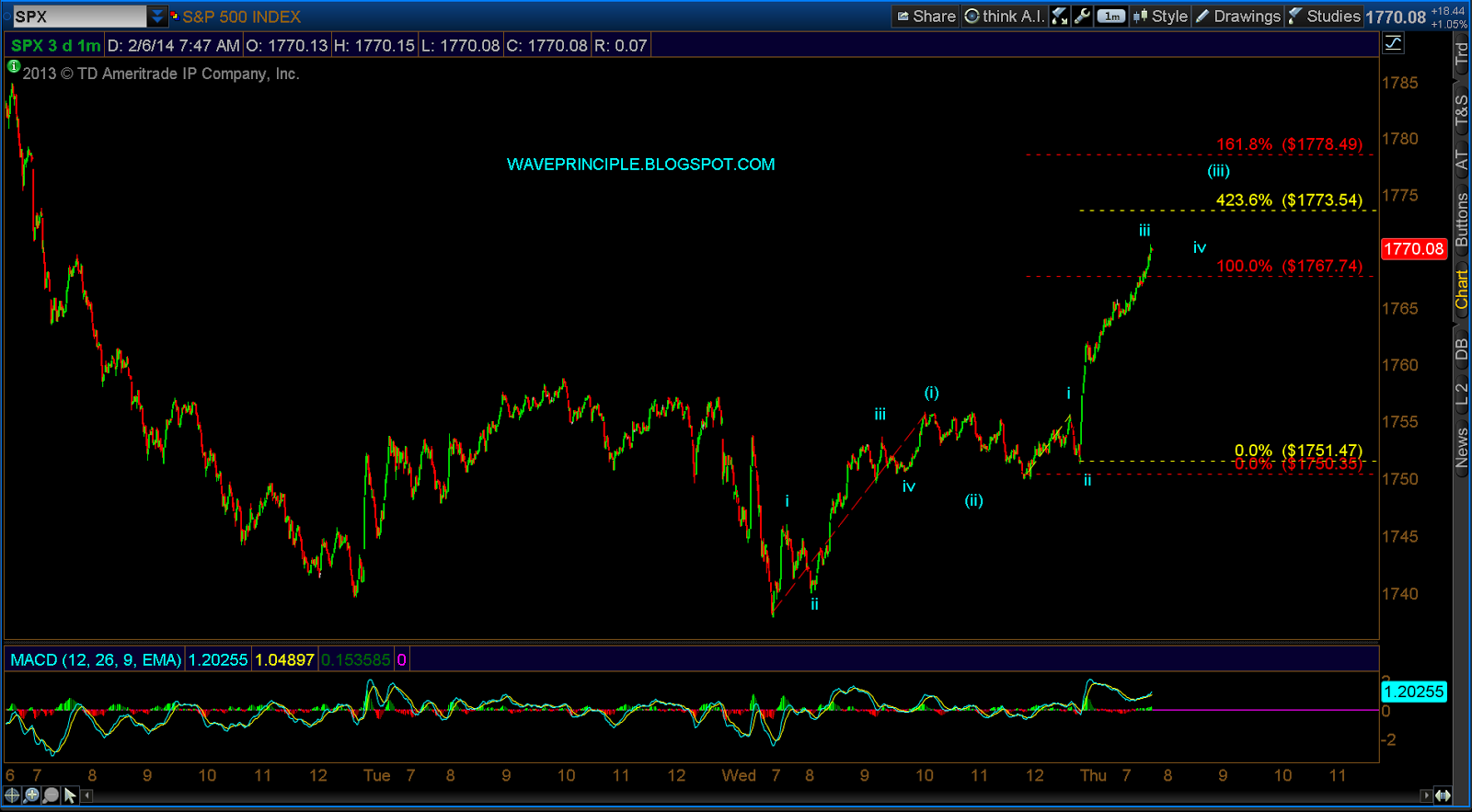Click the green info icon on chart
This screenshot has height=812, width=1472.
coord(14,66)
